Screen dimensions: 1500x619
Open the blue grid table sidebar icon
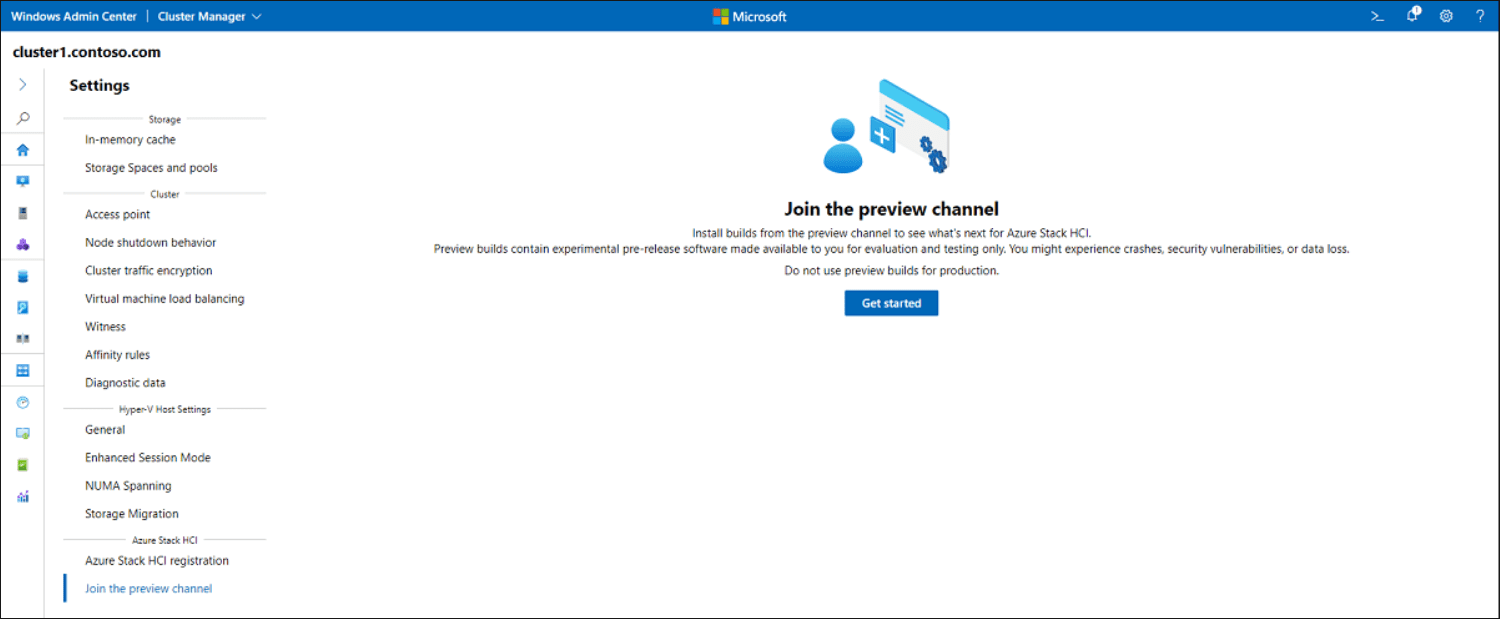pos(22,370)
